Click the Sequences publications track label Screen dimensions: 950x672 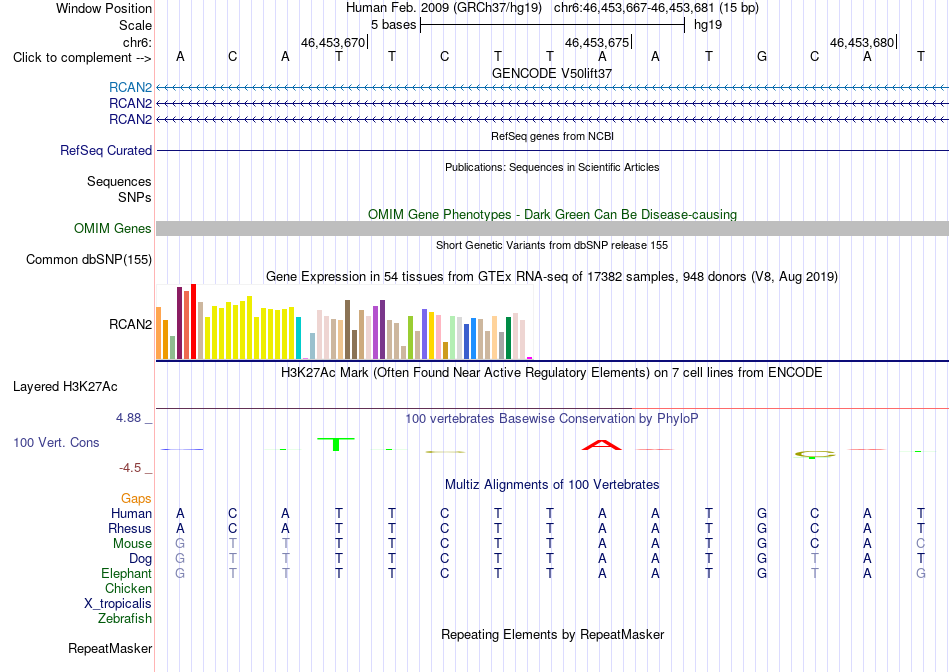pos(119,181)
